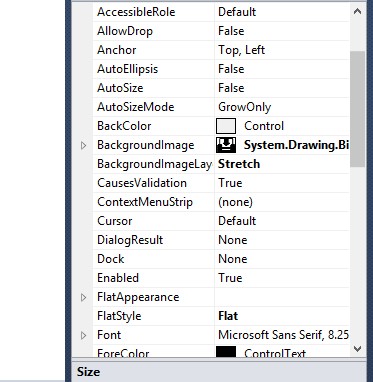
Task: Expand the Font property node
Action: (x=84, y=335)
